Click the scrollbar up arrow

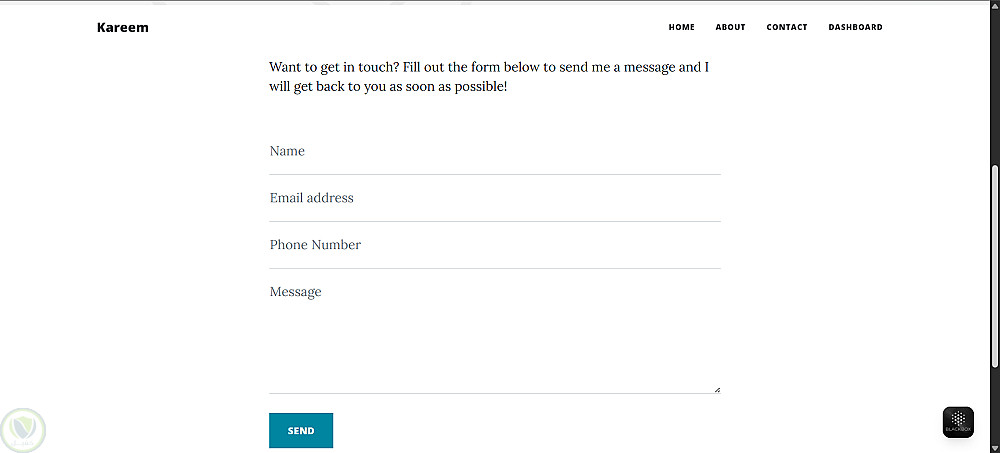994,6
